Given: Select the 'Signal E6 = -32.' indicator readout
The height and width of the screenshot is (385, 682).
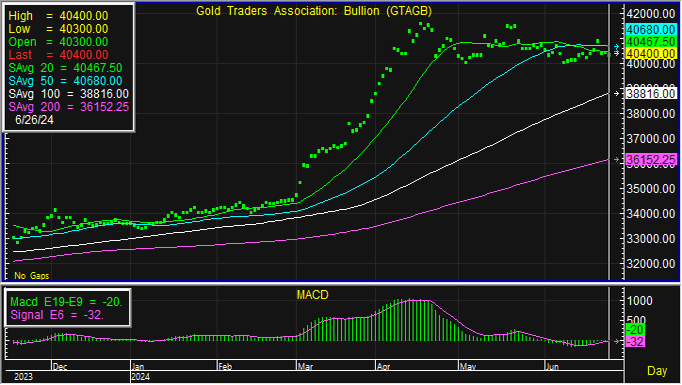Looking at the screenshot, I should (x=57, y=315).
